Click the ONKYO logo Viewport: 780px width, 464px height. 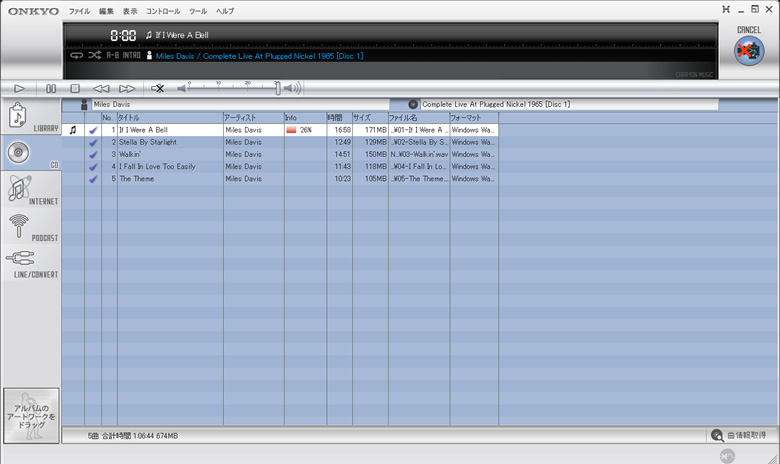pyautogui.click(x=33, y=11)
